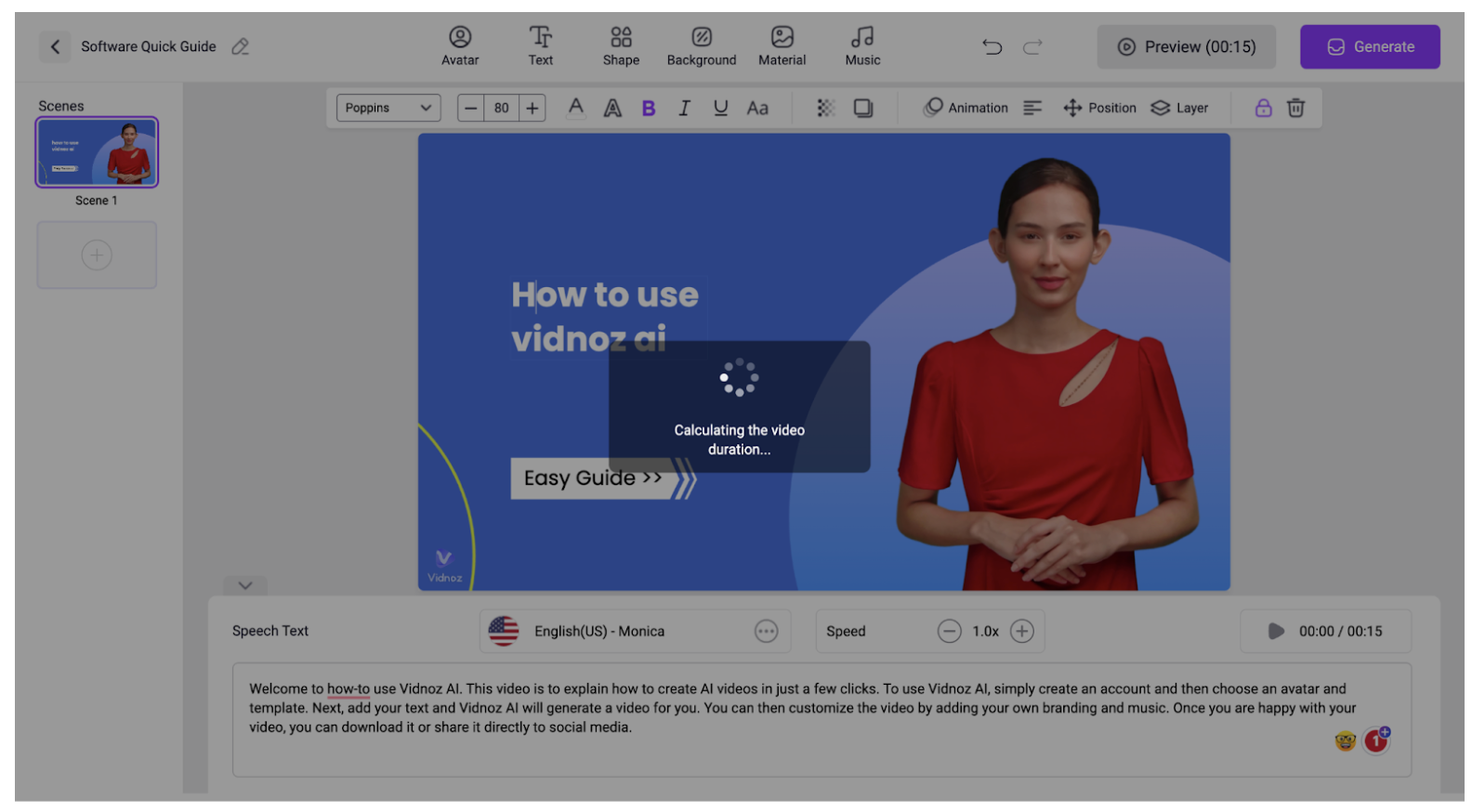
Task: Open the Poppins font dropdown
Action: click(388, 108)
